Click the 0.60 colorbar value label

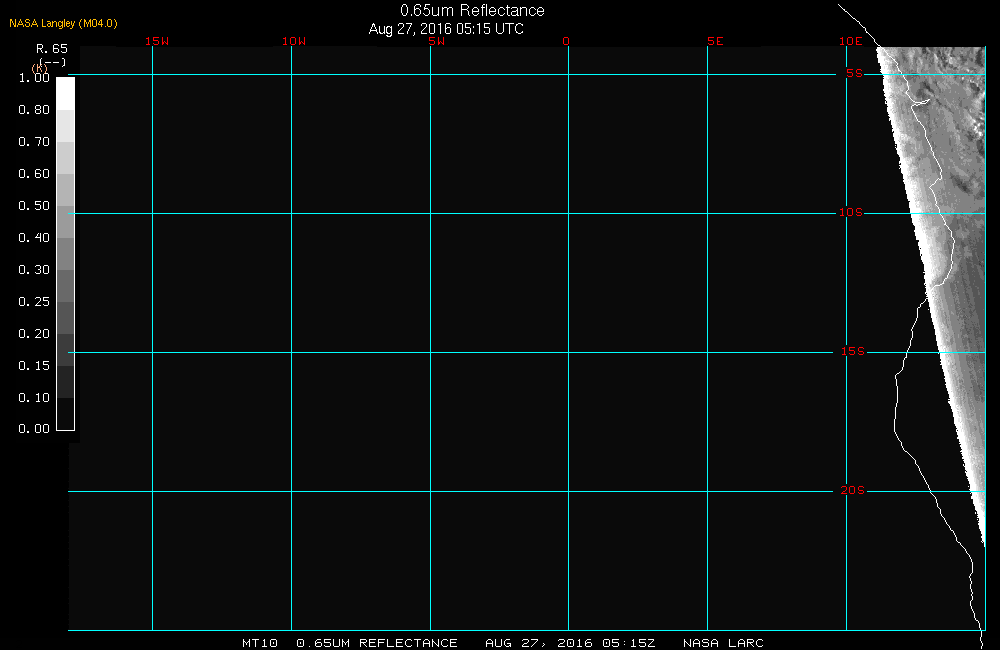point(34,174)
